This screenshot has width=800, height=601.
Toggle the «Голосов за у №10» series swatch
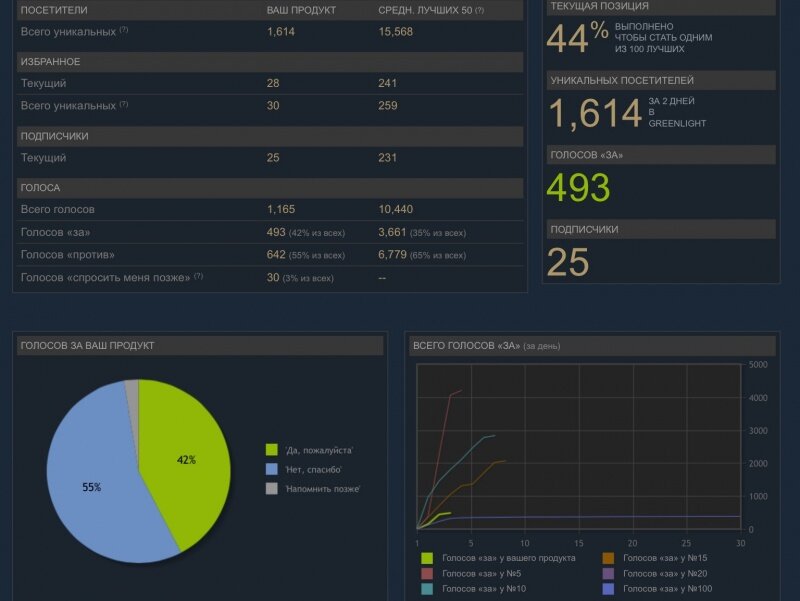[x=427, y=589]
